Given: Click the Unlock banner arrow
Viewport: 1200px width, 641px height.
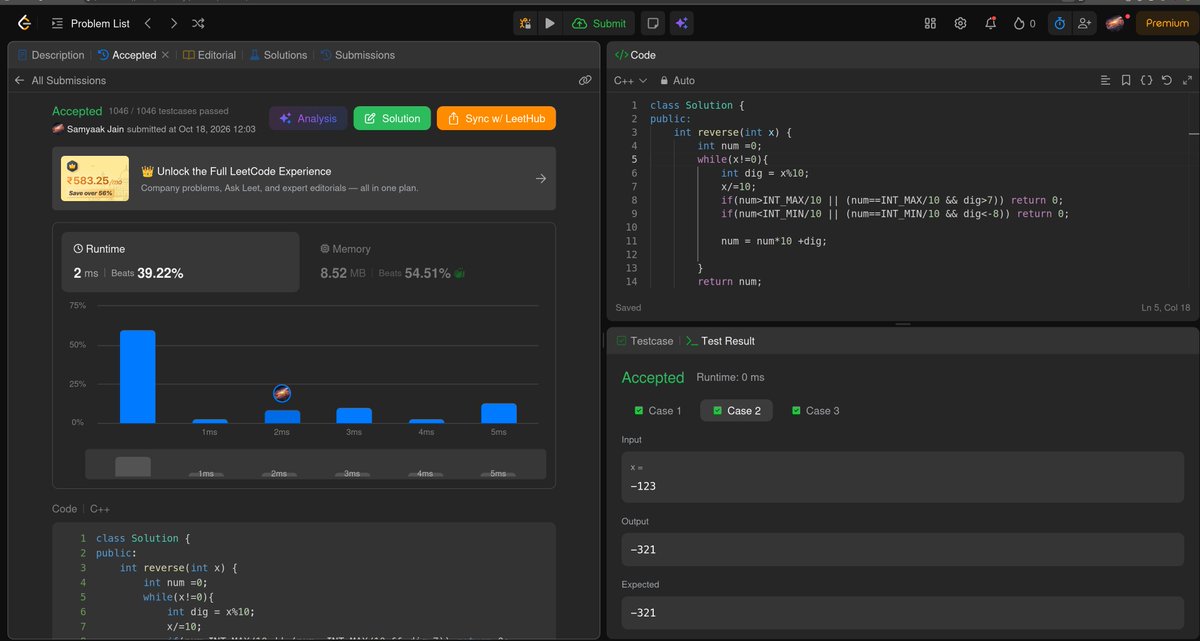Looking at the screenshot, I should (540, 178).
